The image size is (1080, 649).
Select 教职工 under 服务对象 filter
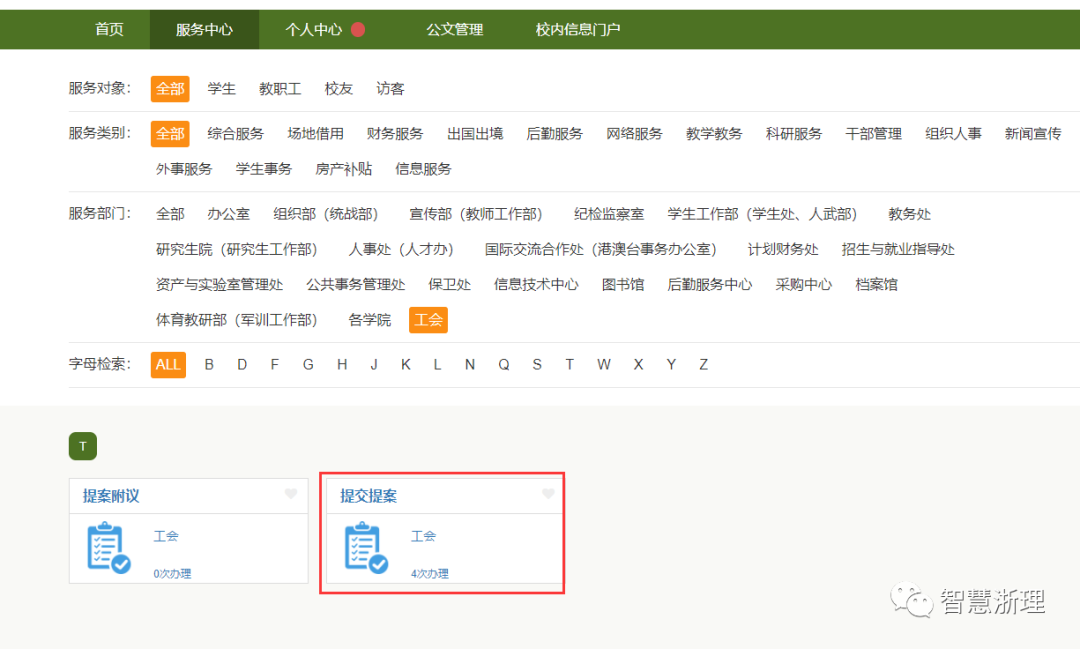(x=280, y=89)
